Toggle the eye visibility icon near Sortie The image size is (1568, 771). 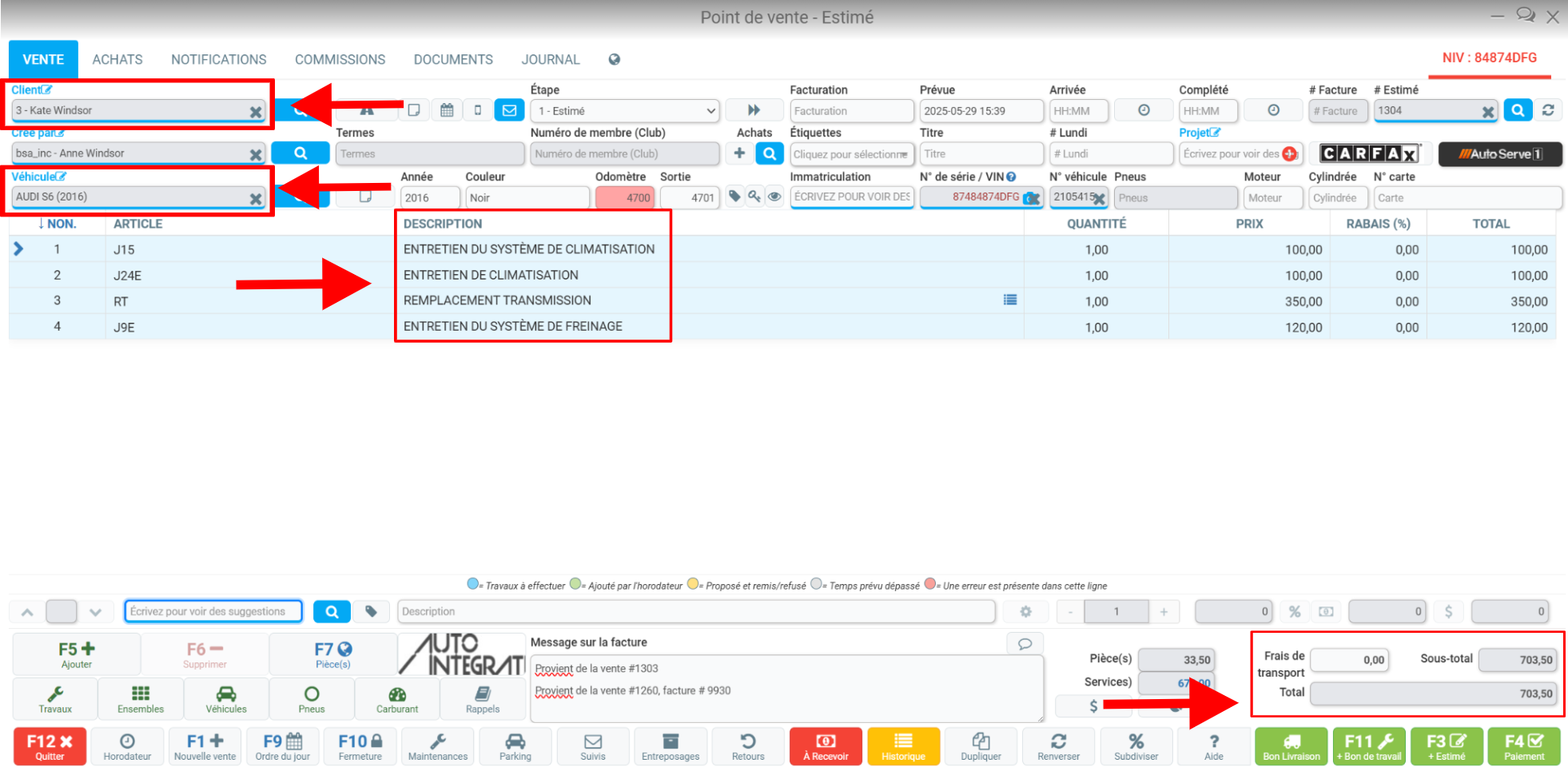(774, 197)
